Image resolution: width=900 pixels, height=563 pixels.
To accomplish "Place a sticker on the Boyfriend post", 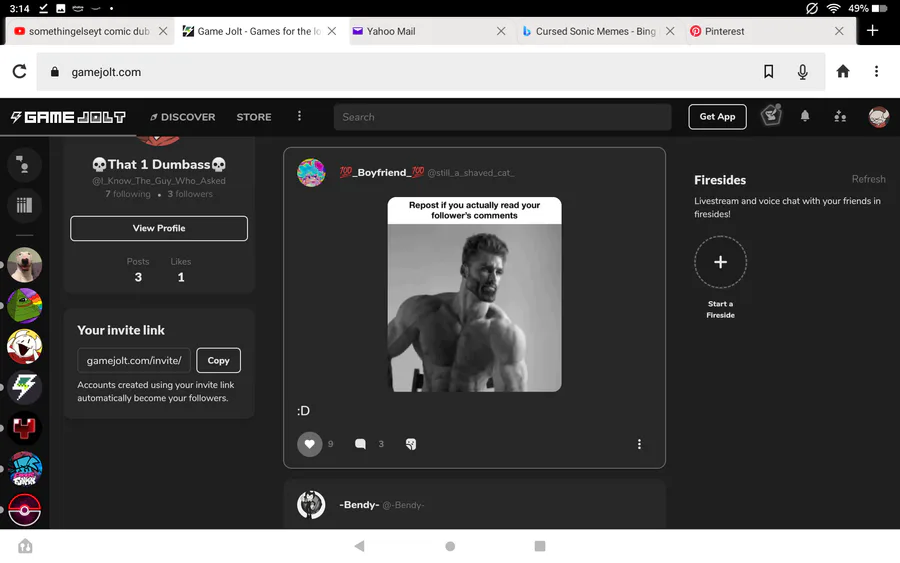I will (x=410, y=444).
